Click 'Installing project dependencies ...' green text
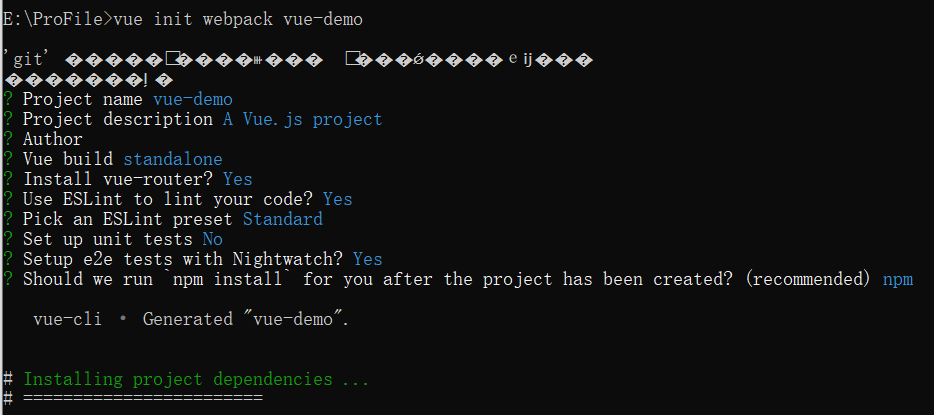The height and width of the screenshot is (415, 934). click(x=196, y=379)
